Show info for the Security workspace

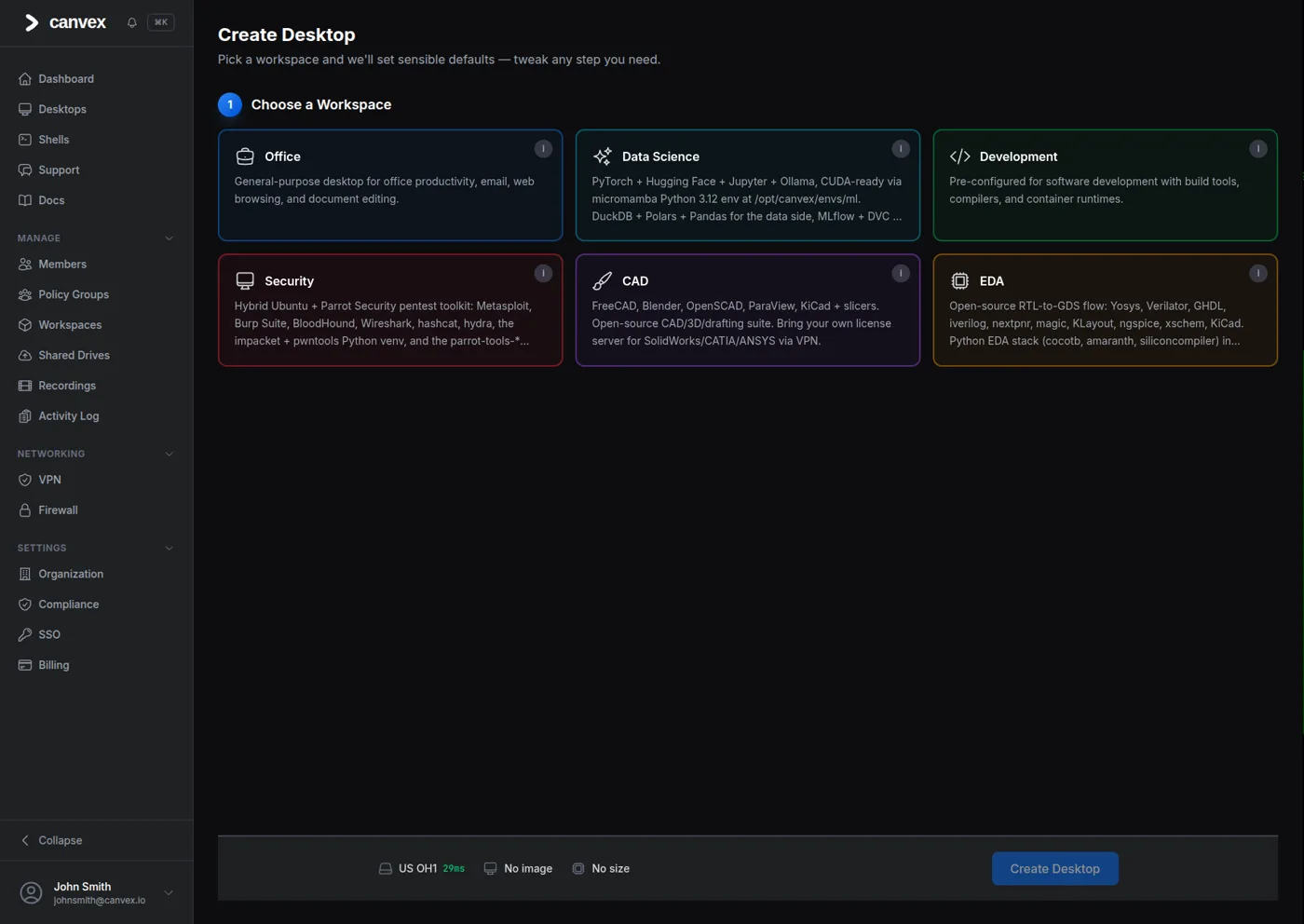point(543,273)
